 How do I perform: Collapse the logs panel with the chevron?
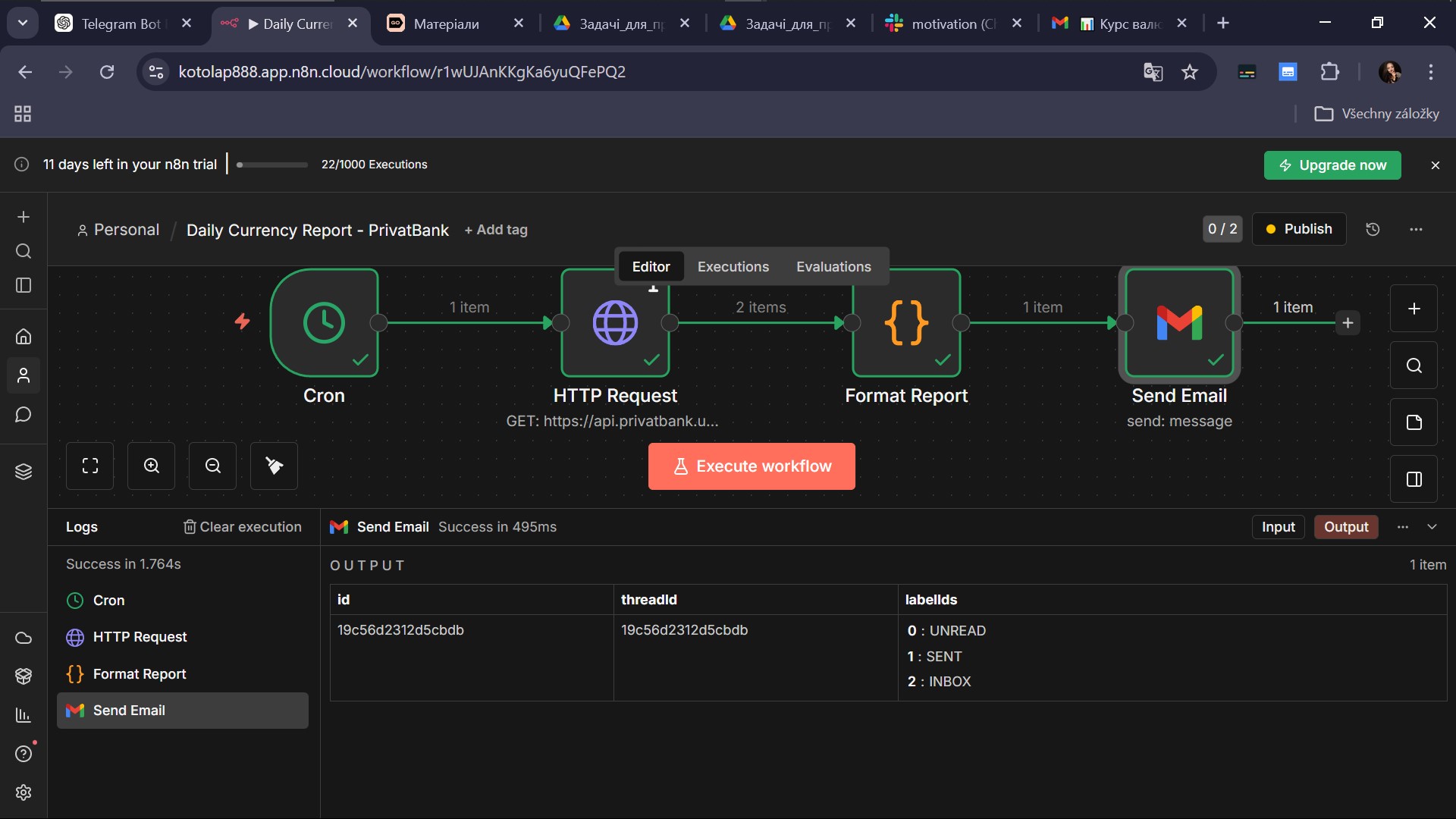point(1432,527)
